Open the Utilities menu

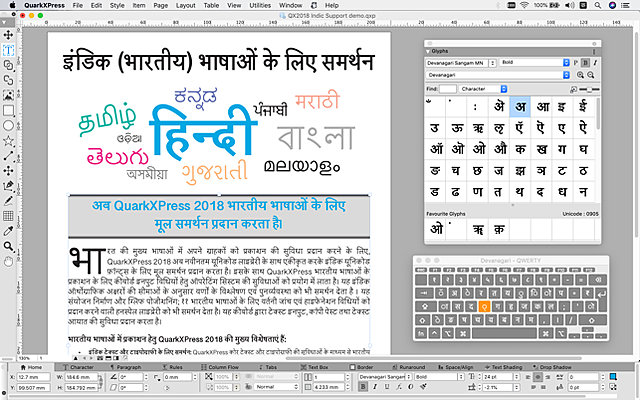pos(260,5)
